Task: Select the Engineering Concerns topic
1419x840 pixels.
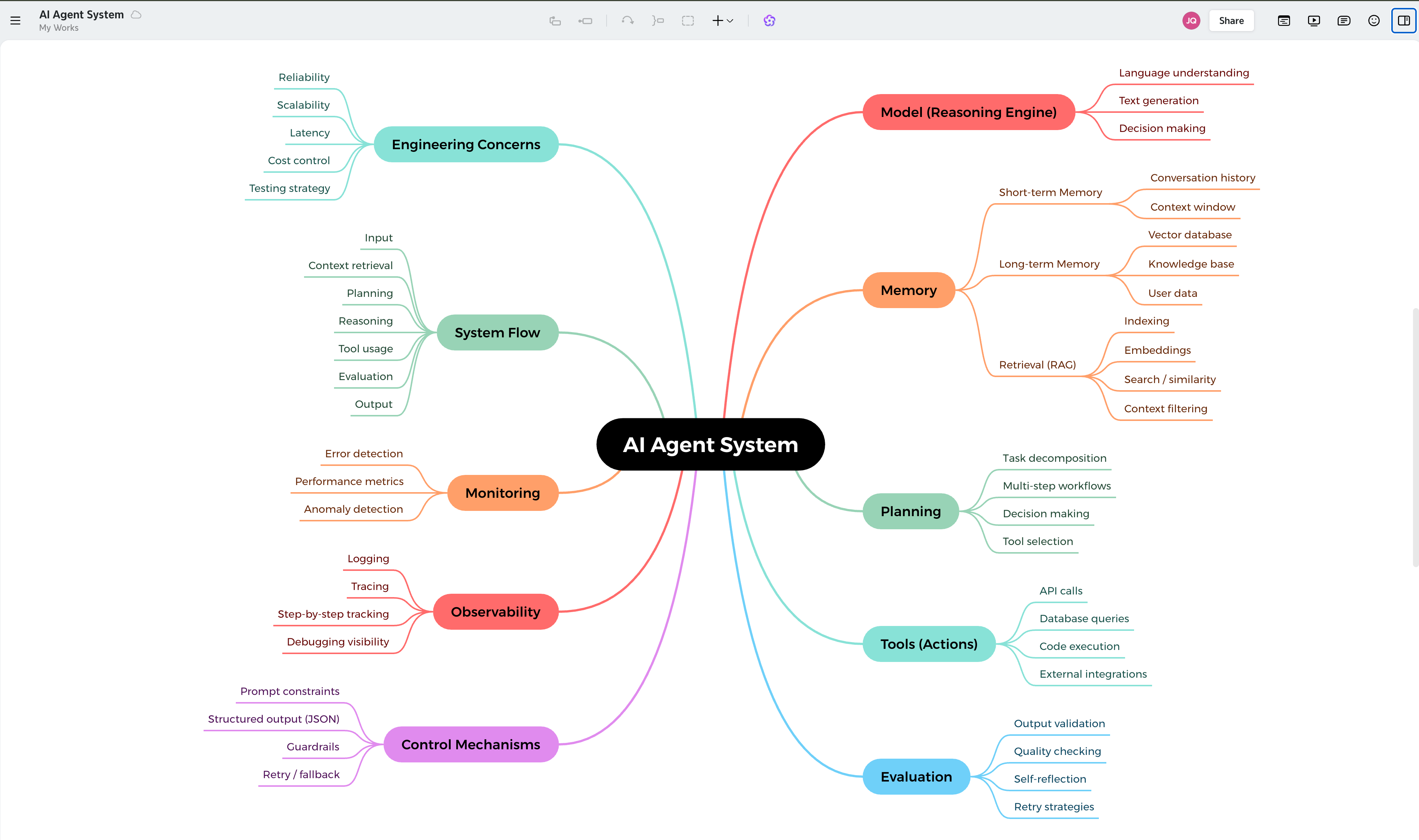Action: click(466, 144)
